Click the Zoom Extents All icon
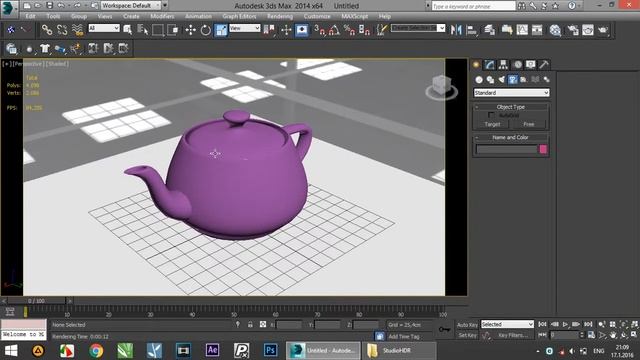This screenshot has height=360, width=640. pyautogui.click(x=634, y=324)
